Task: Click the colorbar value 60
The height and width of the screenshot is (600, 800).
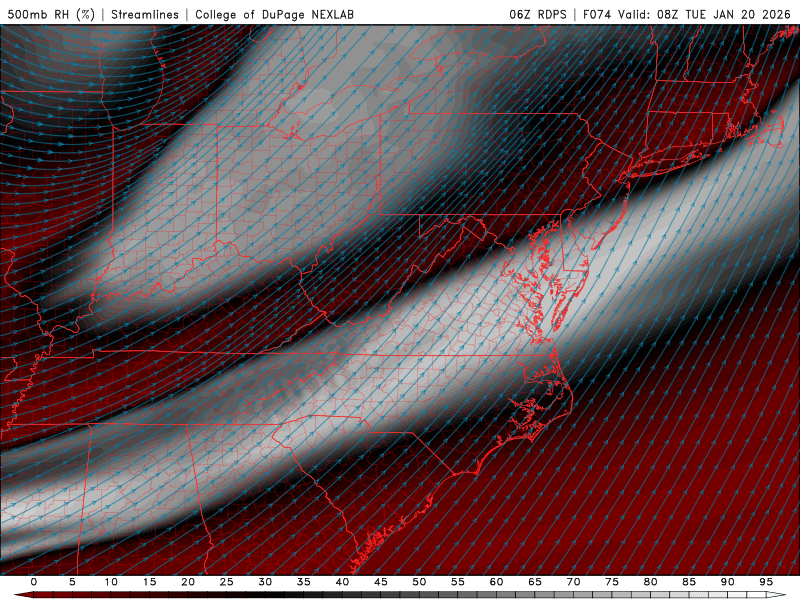Action: pyautogui.click(x=496, y=582)
